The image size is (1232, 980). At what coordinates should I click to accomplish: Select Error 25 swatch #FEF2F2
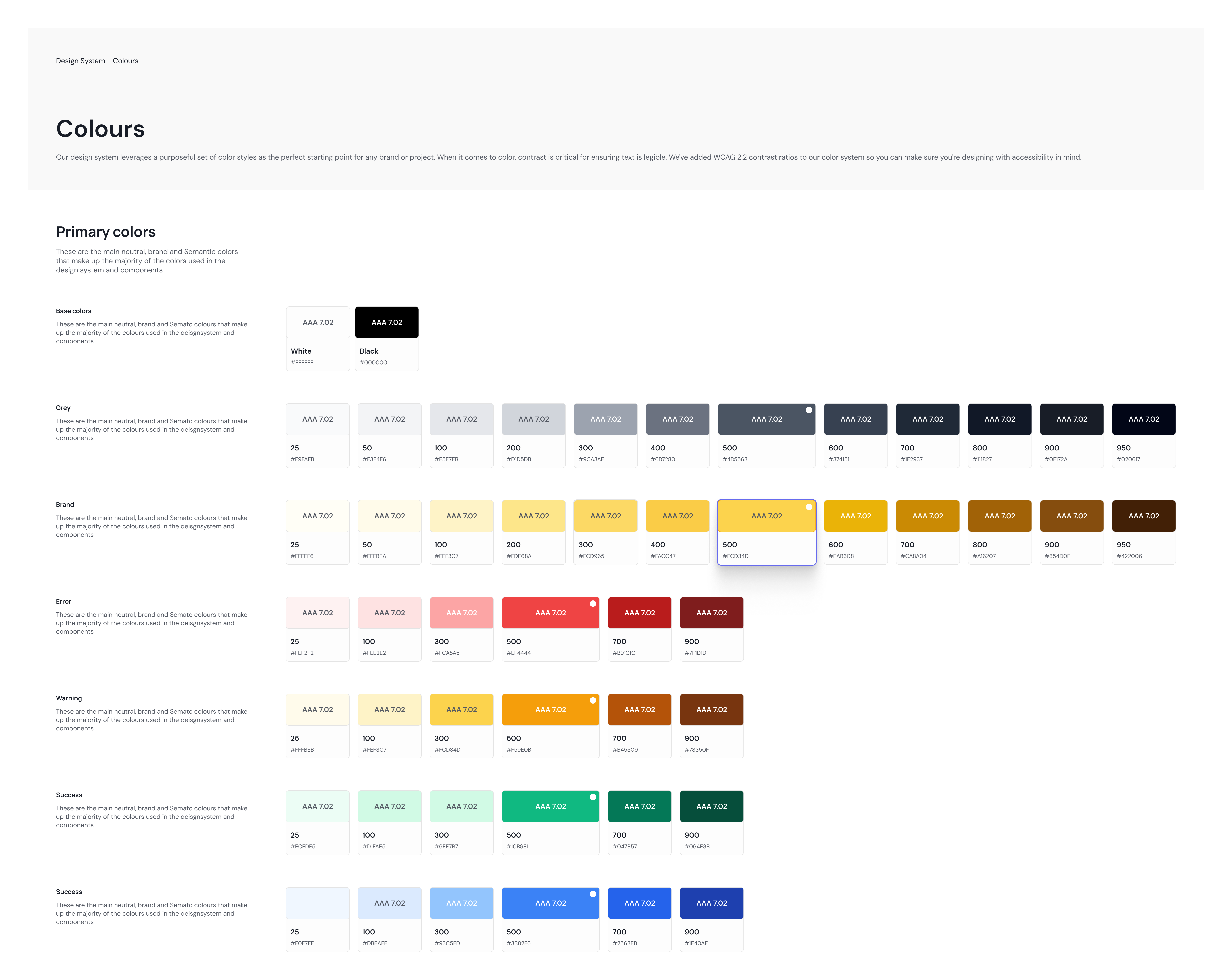318,629
